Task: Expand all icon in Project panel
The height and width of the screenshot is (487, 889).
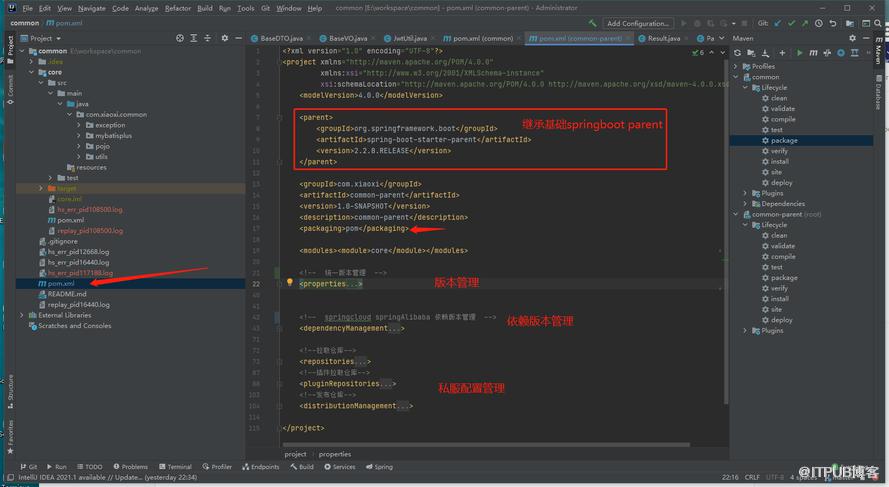Action: (x=193, y=38)
